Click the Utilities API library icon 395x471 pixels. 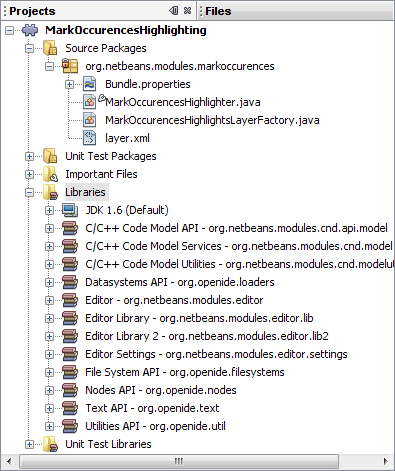70,426
